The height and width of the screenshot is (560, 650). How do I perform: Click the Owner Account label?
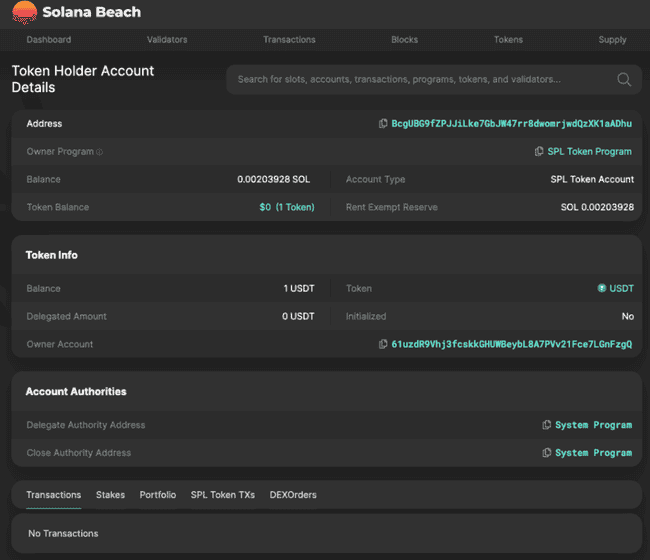60,344
